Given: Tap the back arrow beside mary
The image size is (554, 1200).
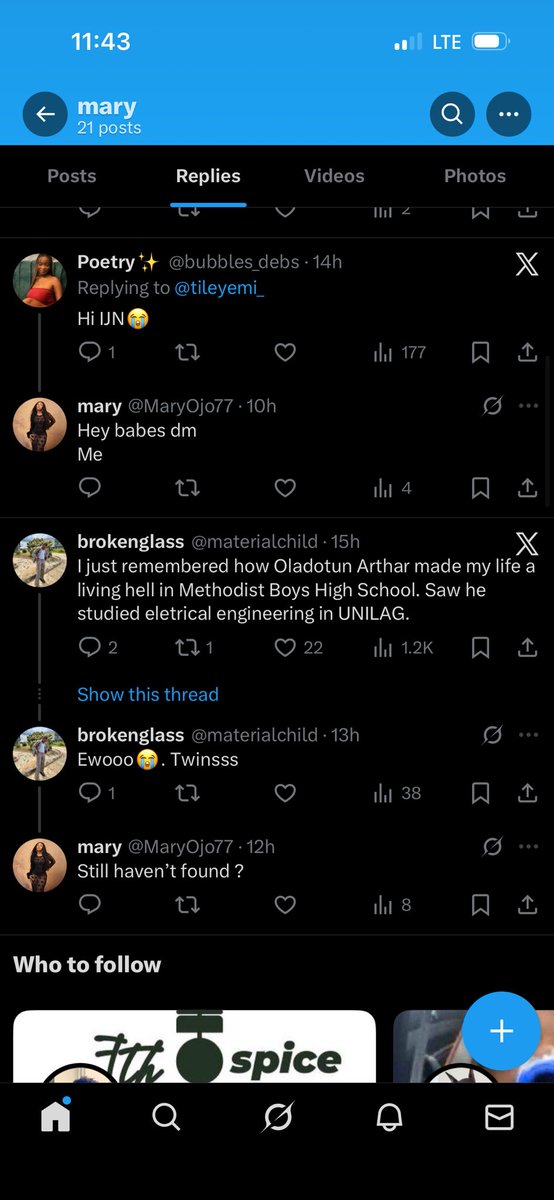Looking at the screenshot, I should (x=45, y=115).
